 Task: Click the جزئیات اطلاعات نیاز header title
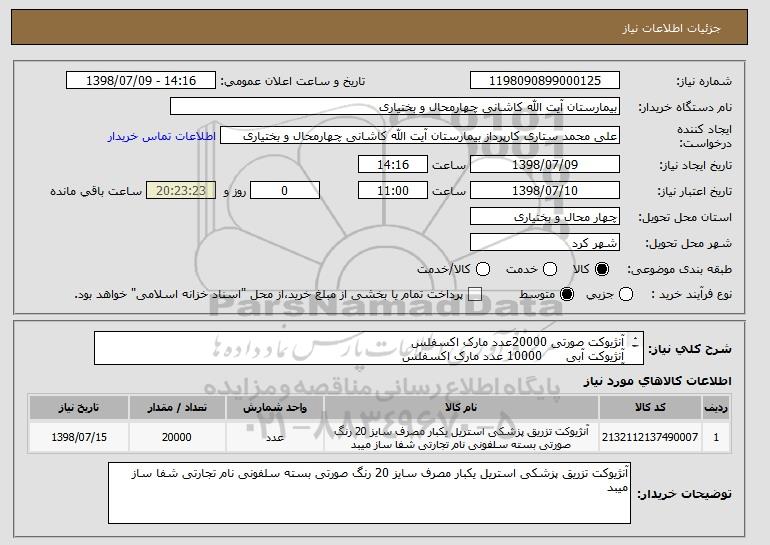671,28
